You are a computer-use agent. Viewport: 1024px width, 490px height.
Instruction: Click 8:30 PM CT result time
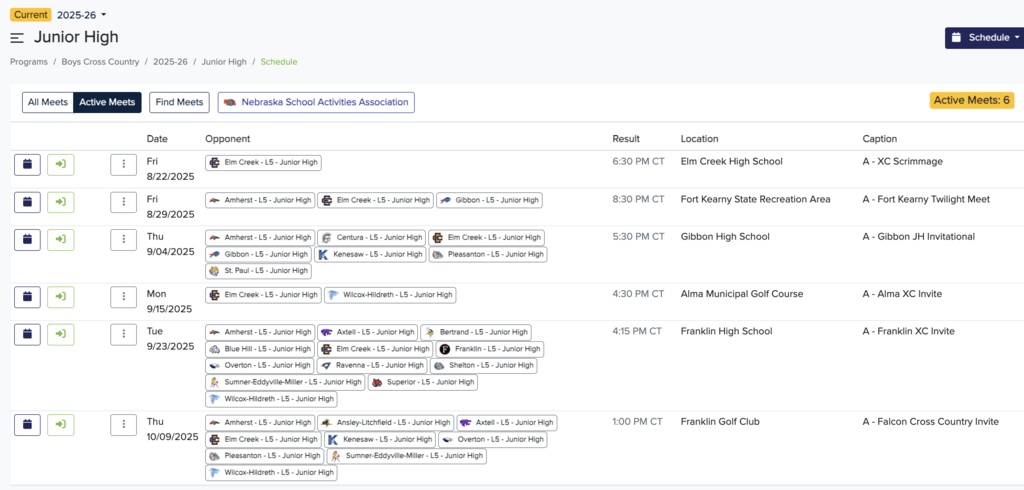click(638, 199)
